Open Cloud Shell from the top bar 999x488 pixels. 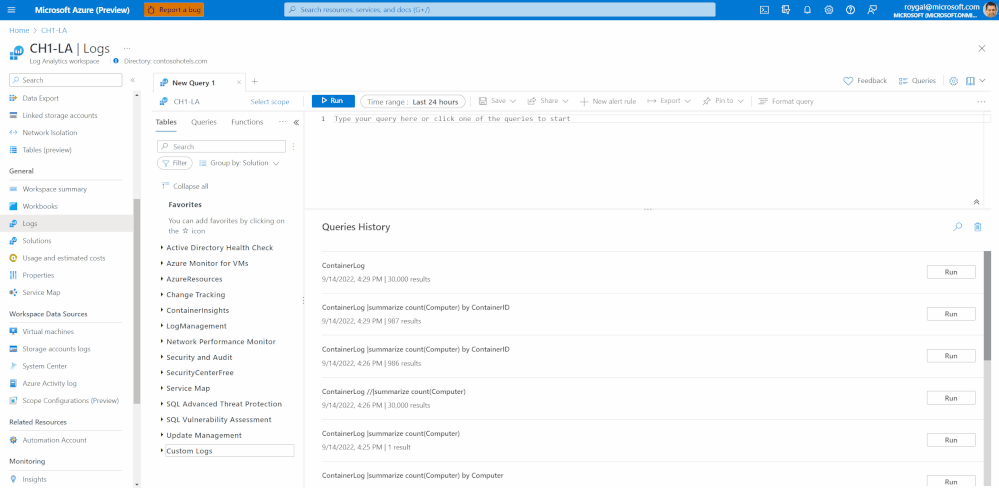point(765,10)
